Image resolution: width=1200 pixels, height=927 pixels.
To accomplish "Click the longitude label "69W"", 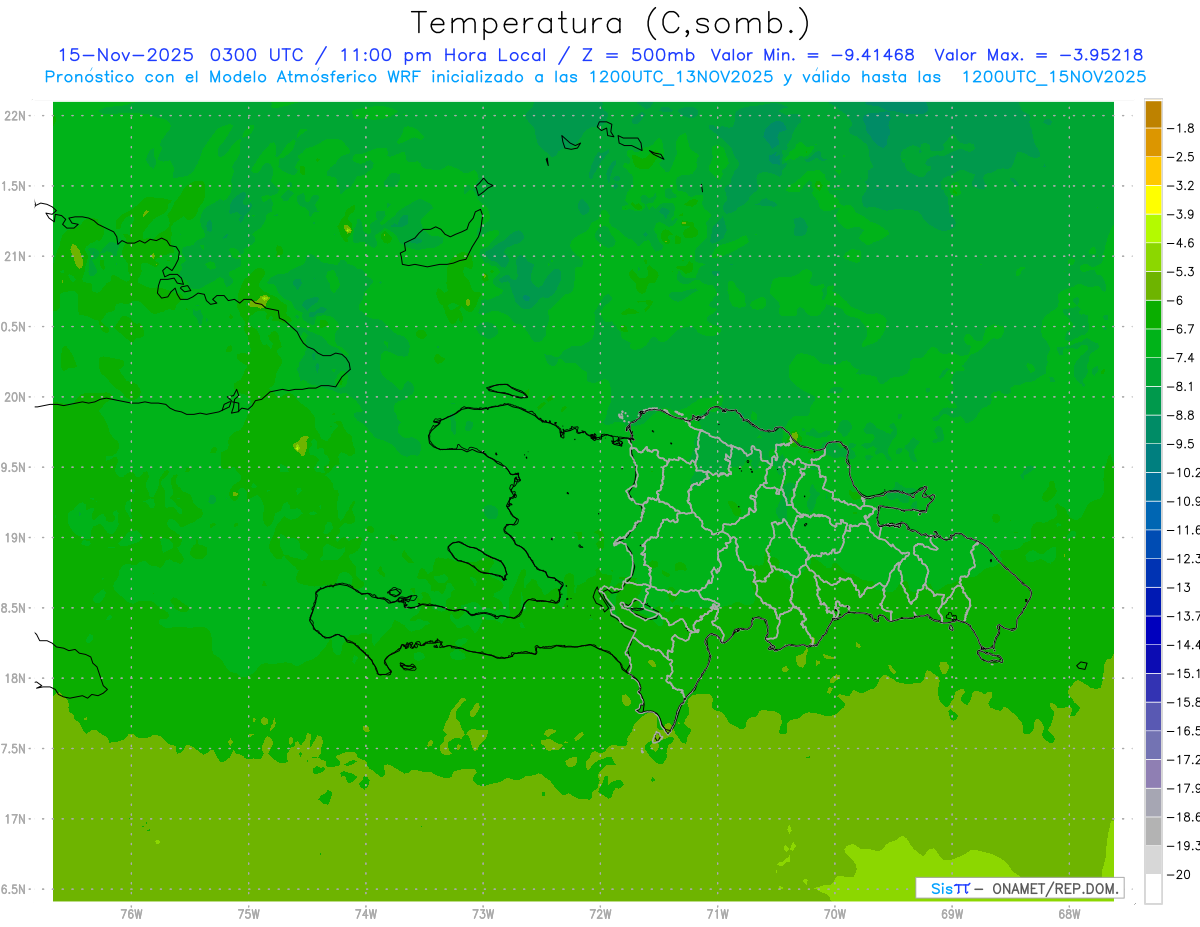I will (952, 914).
